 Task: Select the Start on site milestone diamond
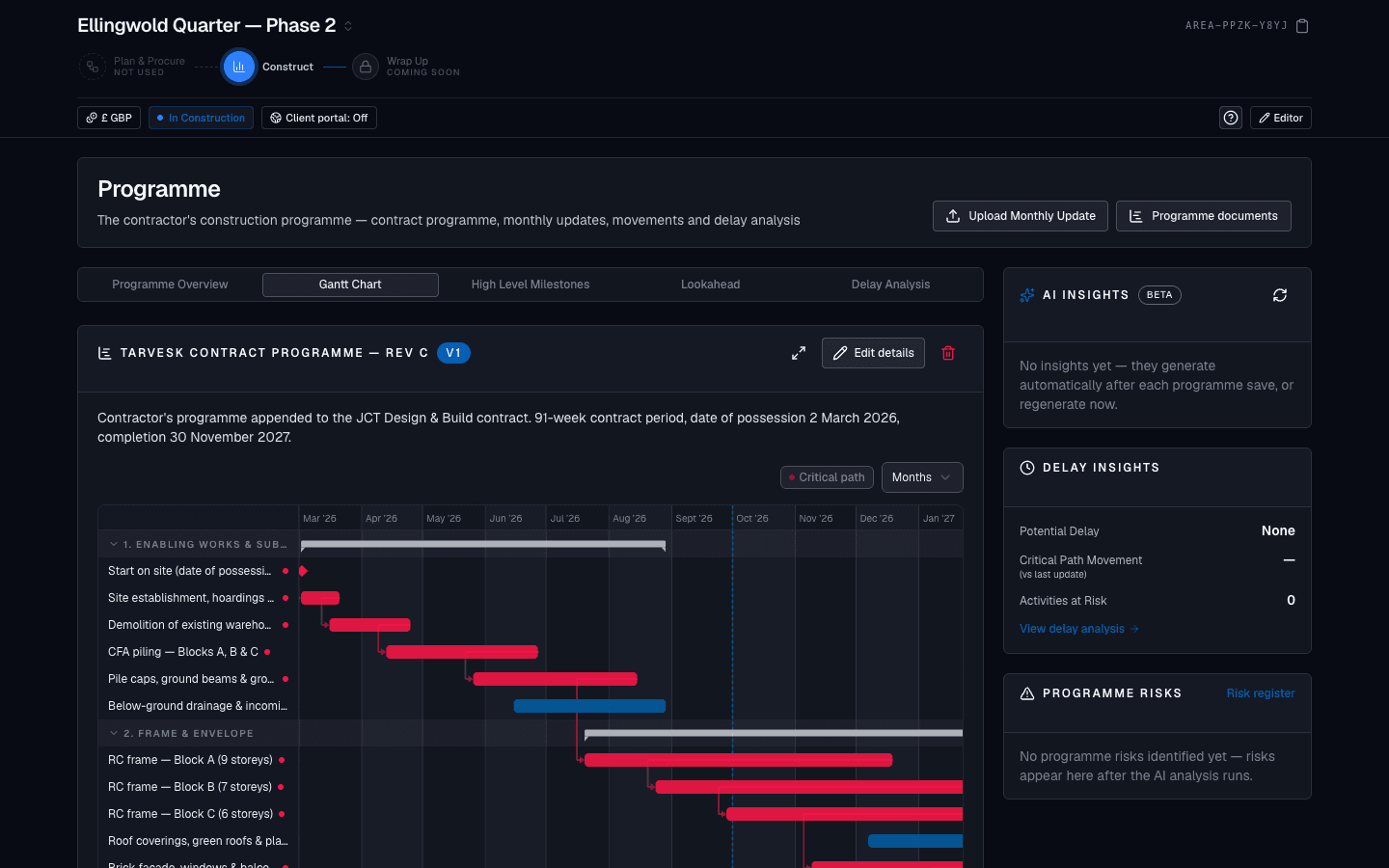(303, 571)
